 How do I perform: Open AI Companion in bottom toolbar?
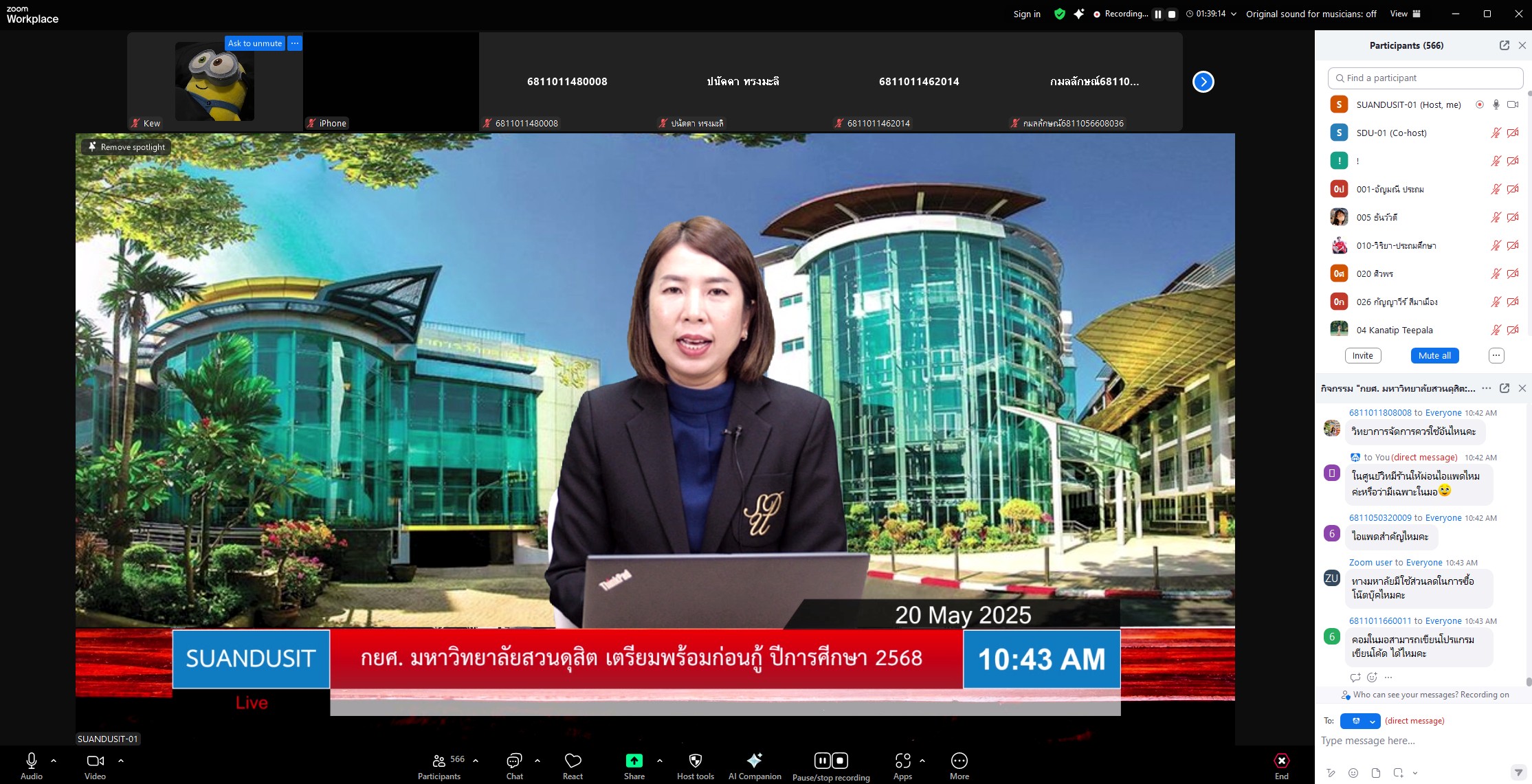pyautogui.click(x=755, y=765)
